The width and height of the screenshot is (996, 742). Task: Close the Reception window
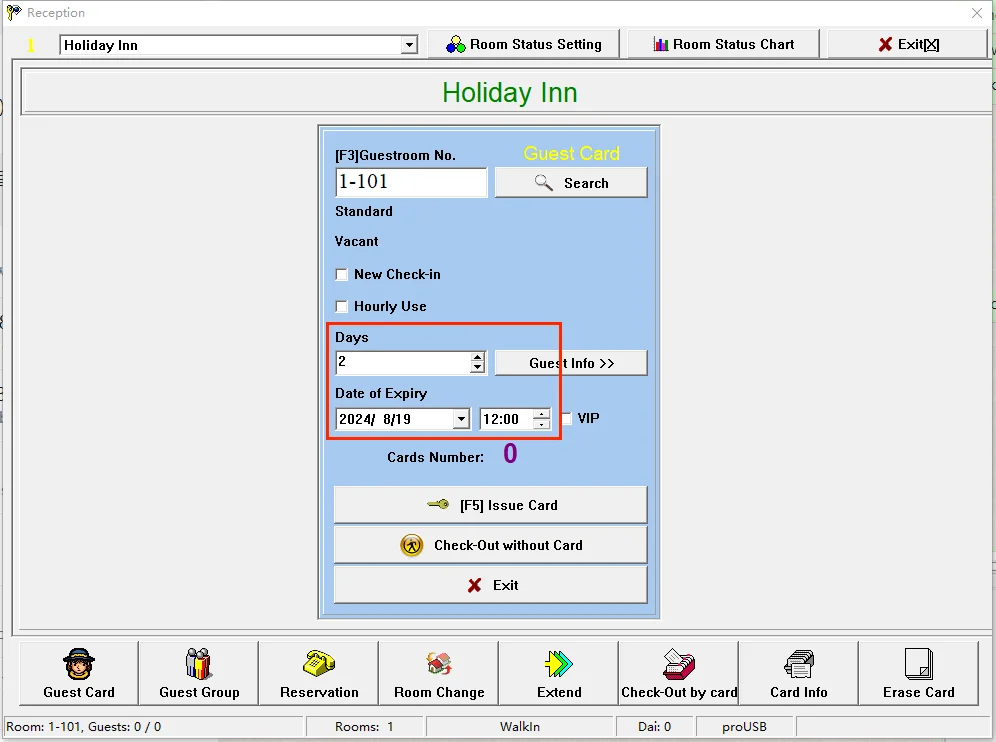(x=977, y=13)
